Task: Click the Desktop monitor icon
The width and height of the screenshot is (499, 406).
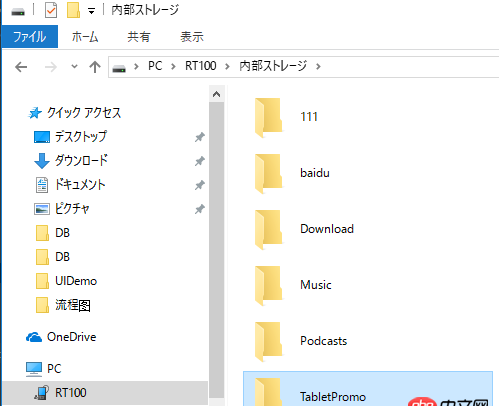Action: 42,137
